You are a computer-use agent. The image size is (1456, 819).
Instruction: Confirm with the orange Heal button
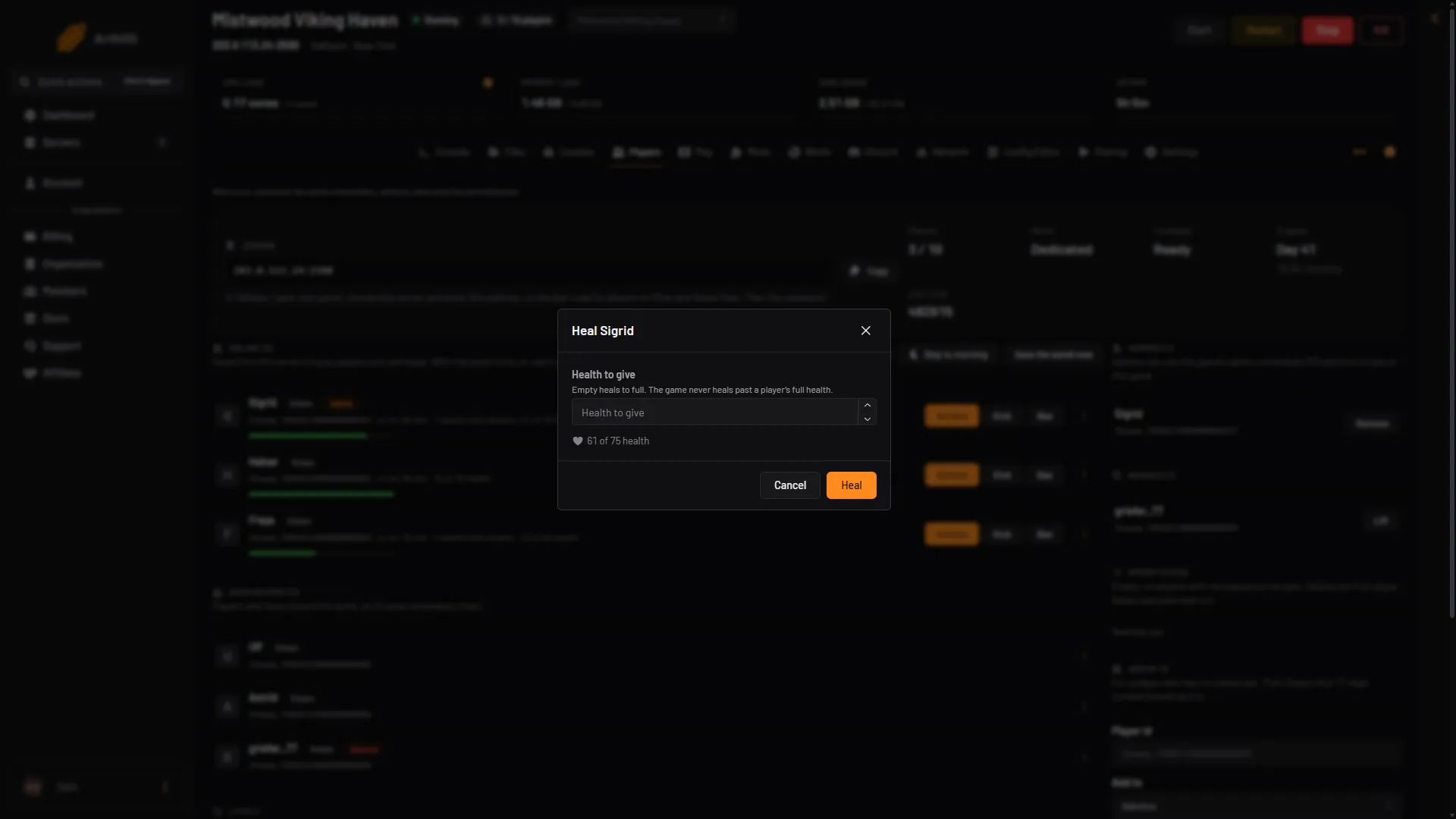(x=851, y=485)
